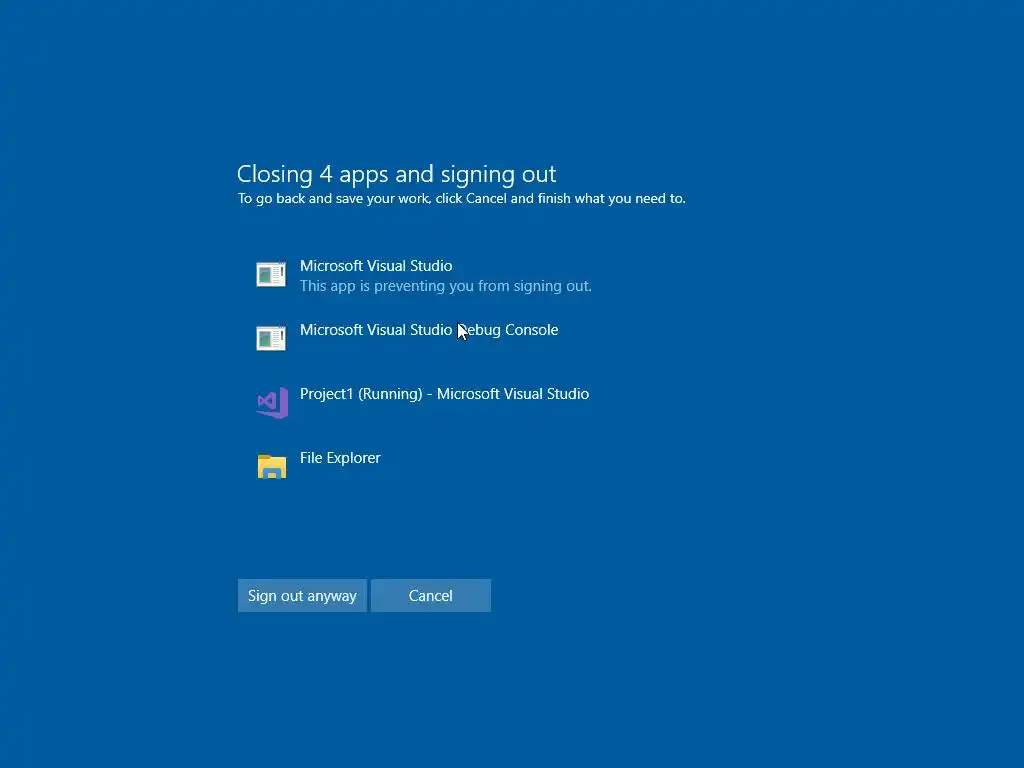Click the "Closing 4 apps and signing out" heading
The height and width of the screenshot is (768, 1024).
[396, 174]
